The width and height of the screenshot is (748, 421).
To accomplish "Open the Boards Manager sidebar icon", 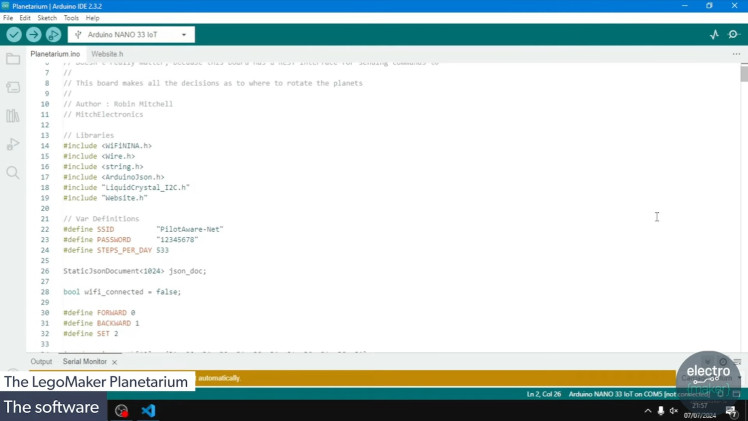I will (x=13, y=87).
